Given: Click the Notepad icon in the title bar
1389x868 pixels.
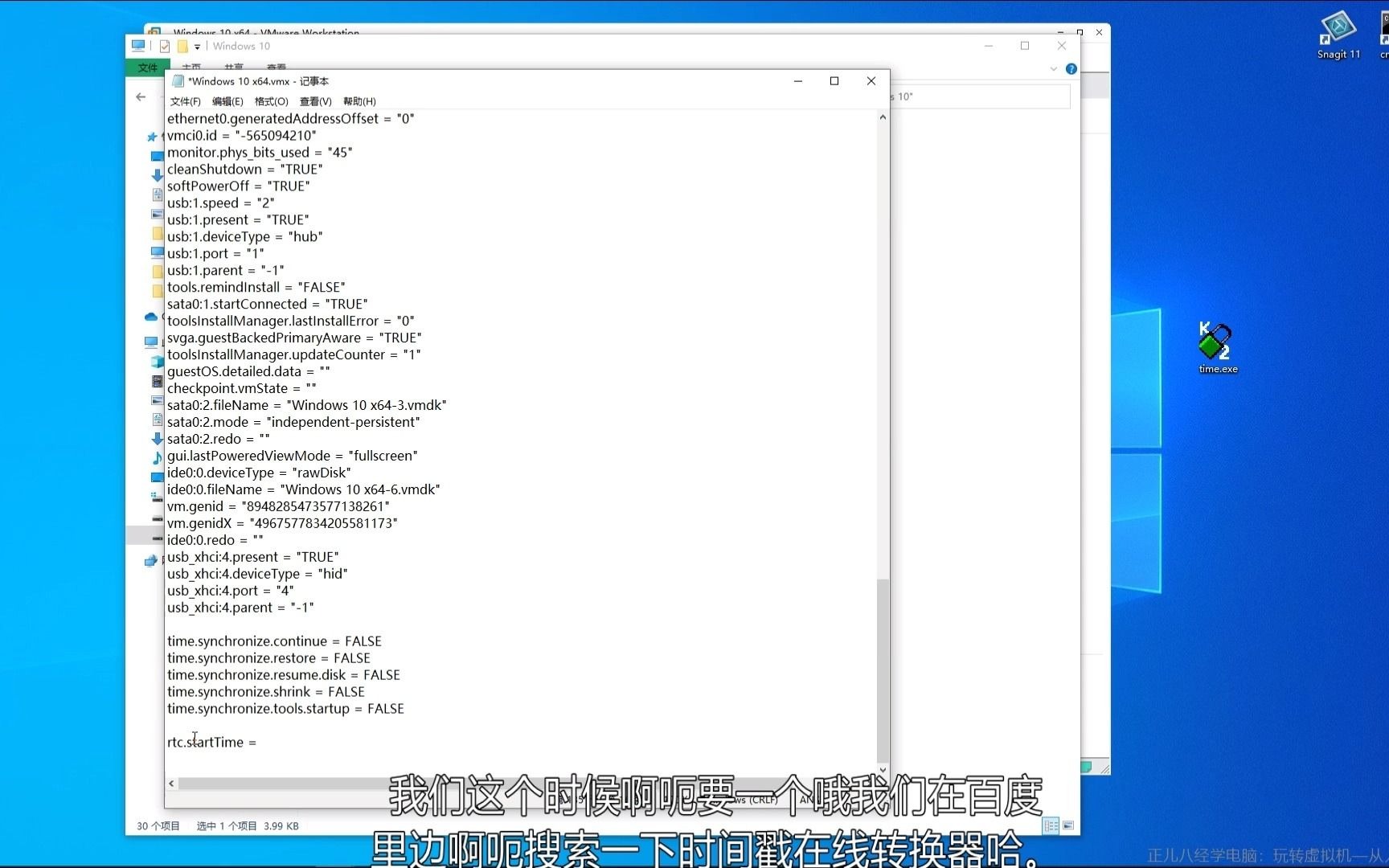Looking at the screenshot, I should pyautogui.click(x=178, y=81).
